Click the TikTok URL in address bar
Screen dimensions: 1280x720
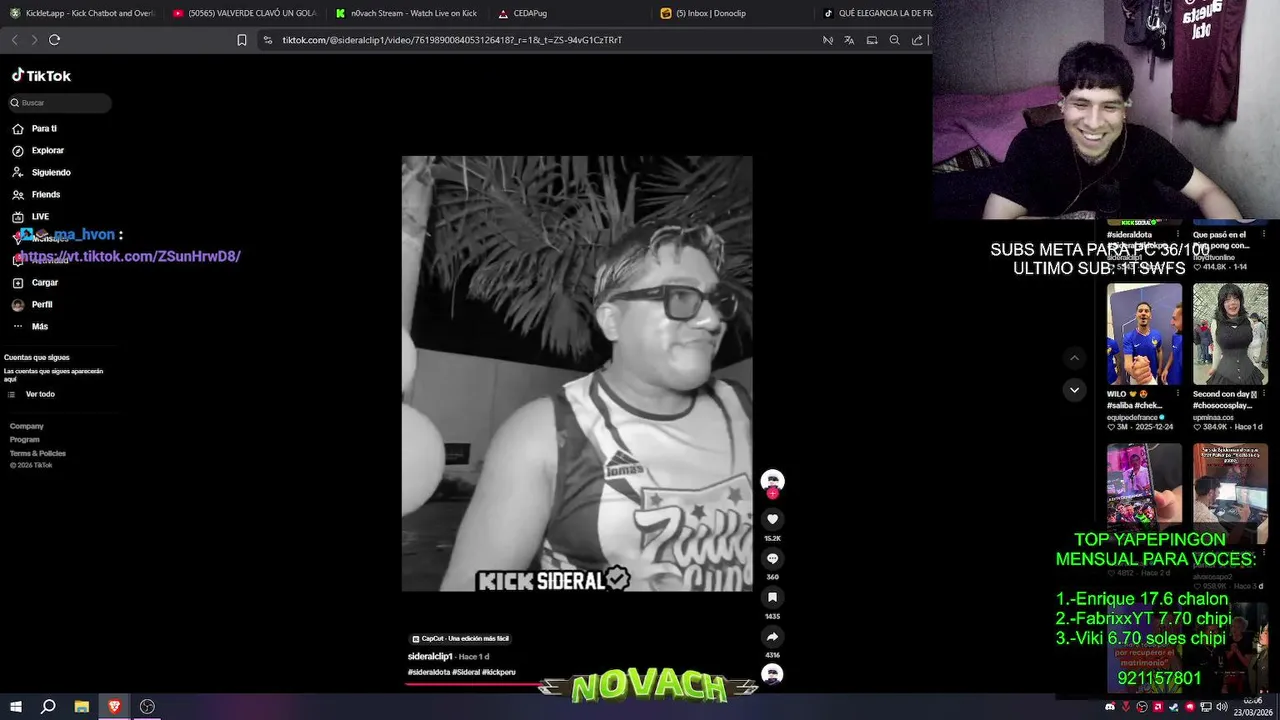(x=452, y=40)
